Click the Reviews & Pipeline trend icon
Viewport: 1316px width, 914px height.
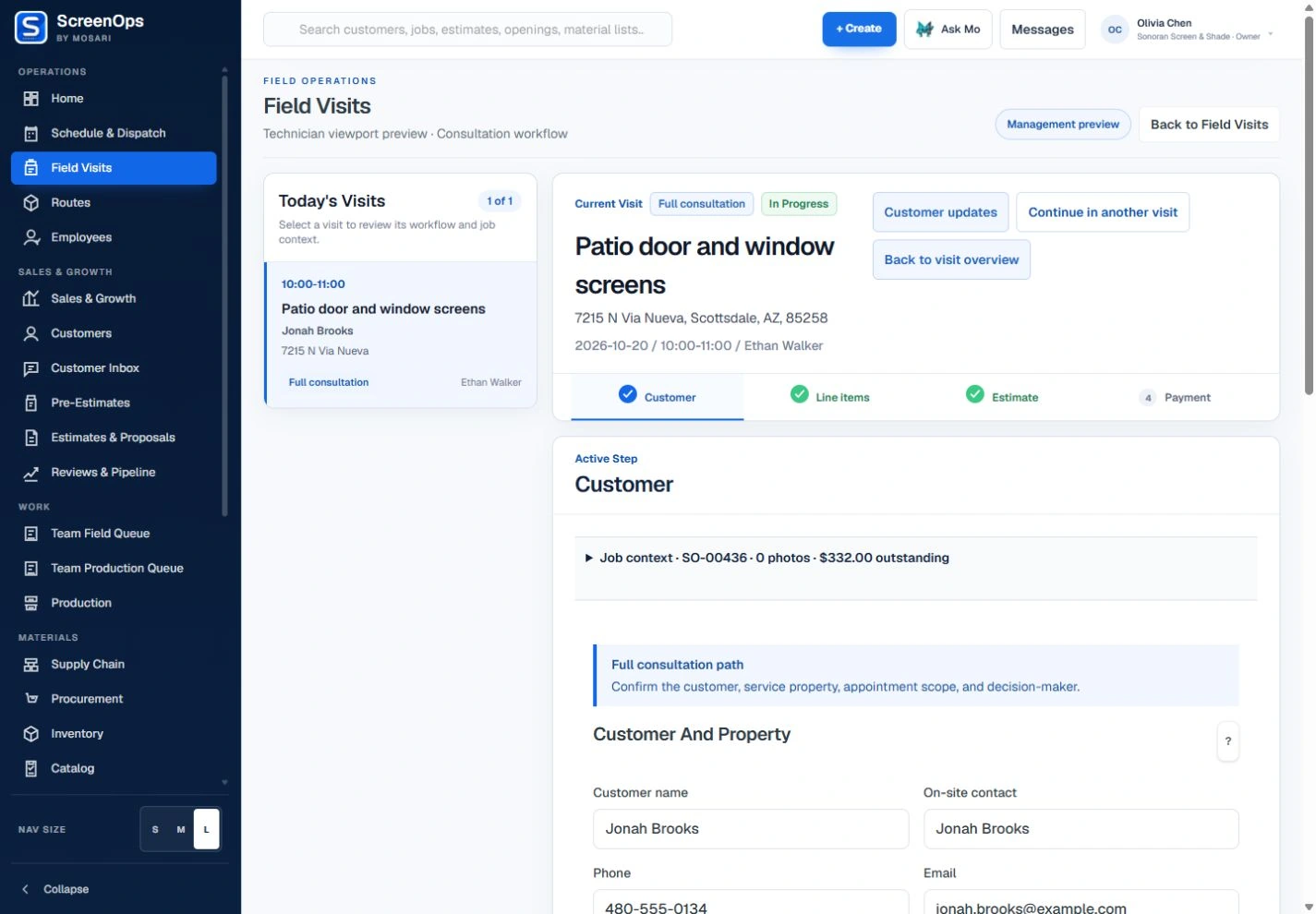pos(31,473)
